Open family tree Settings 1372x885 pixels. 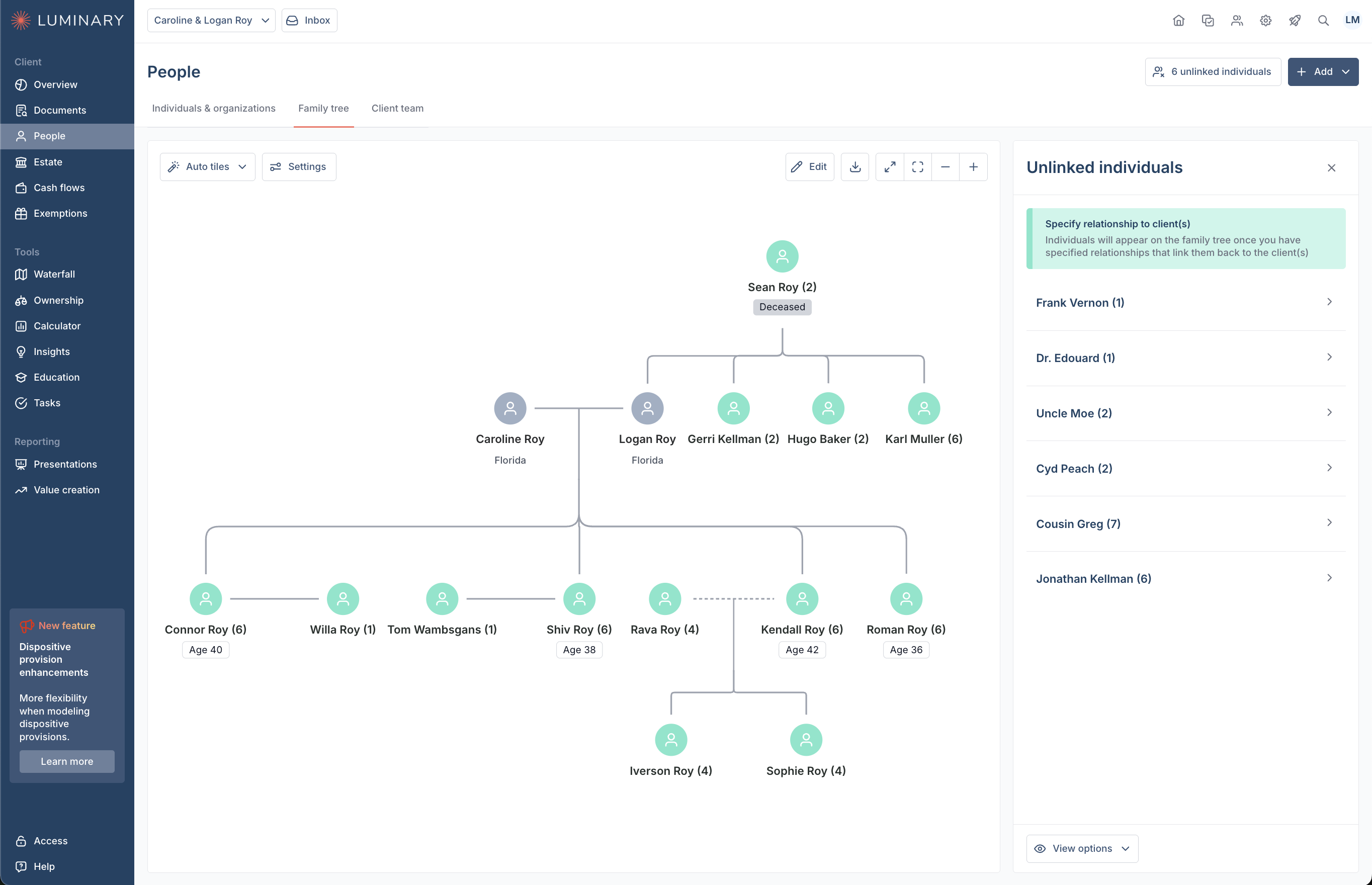pos(298,166)
